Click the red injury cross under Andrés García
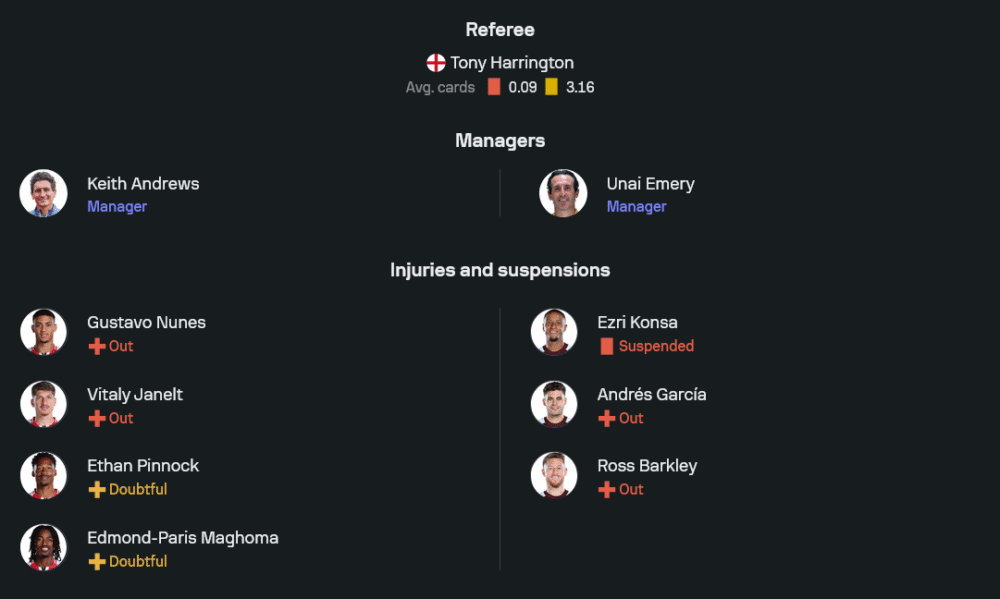 606,418
